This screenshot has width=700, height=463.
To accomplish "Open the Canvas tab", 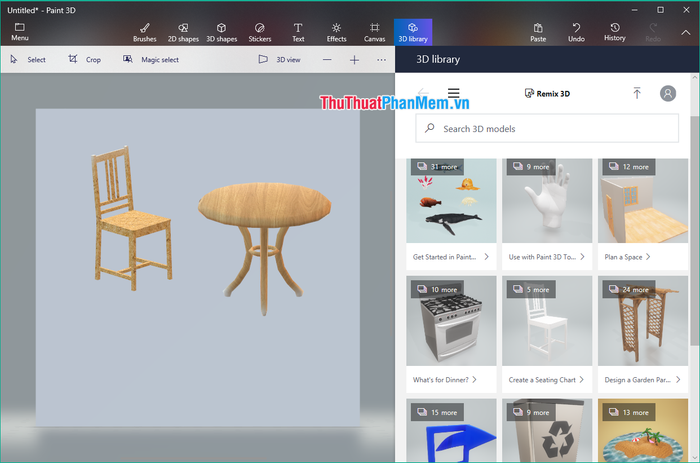I will tap(375, 33).
